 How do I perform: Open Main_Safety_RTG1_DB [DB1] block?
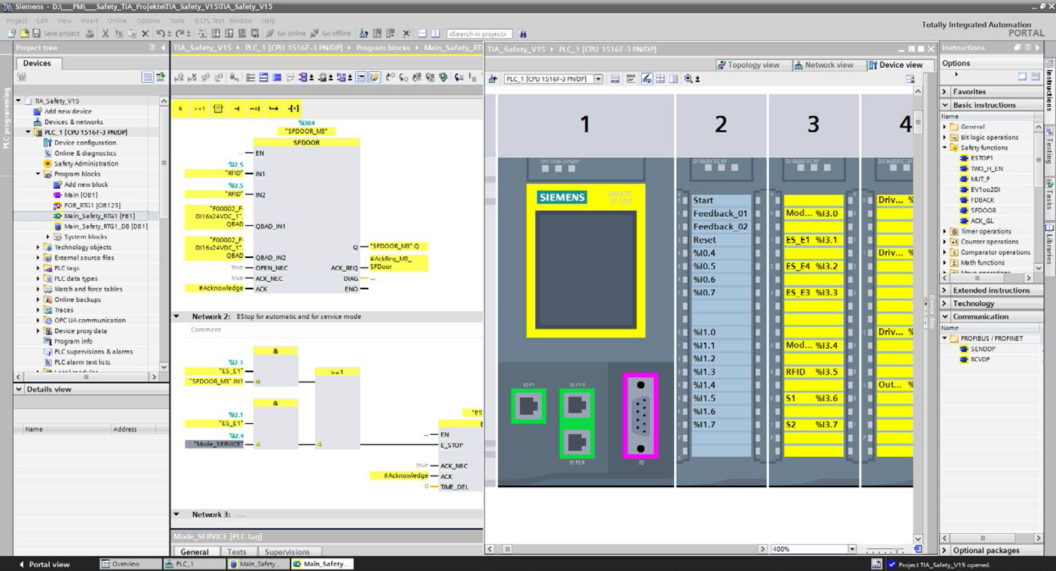105,226
